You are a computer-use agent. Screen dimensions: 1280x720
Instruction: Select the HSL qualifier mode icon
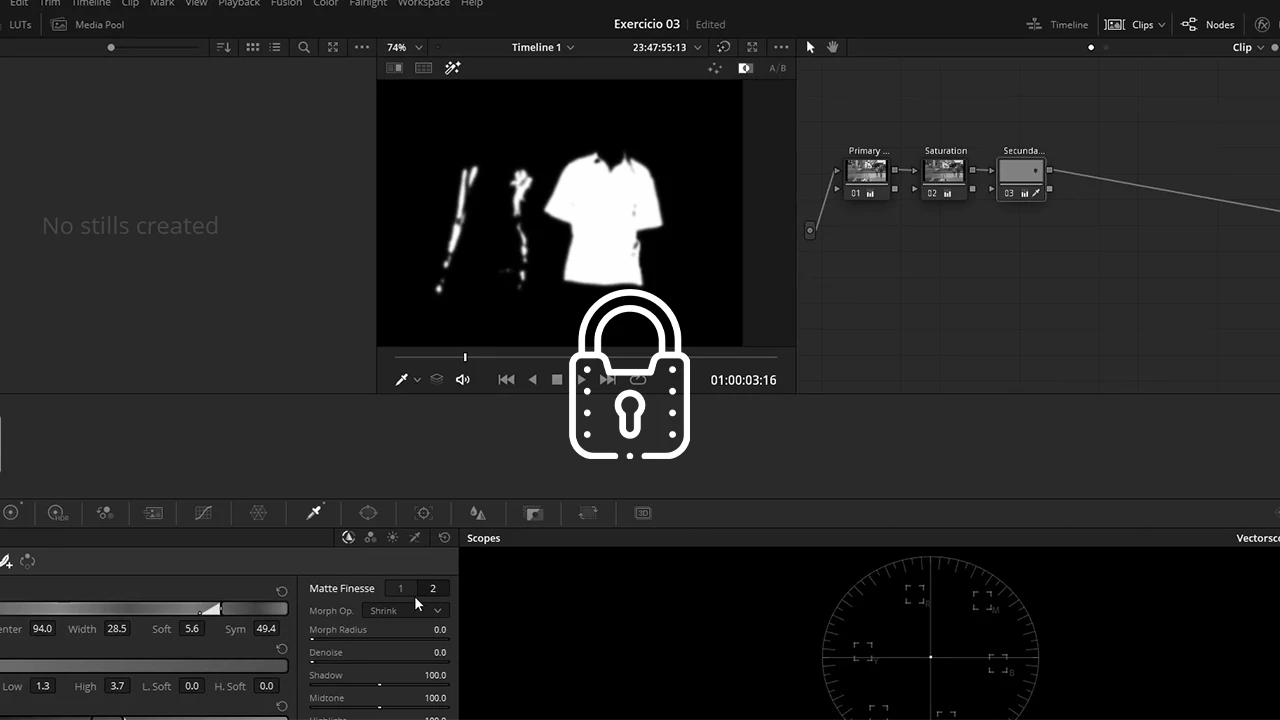click(x=348, y=537)
